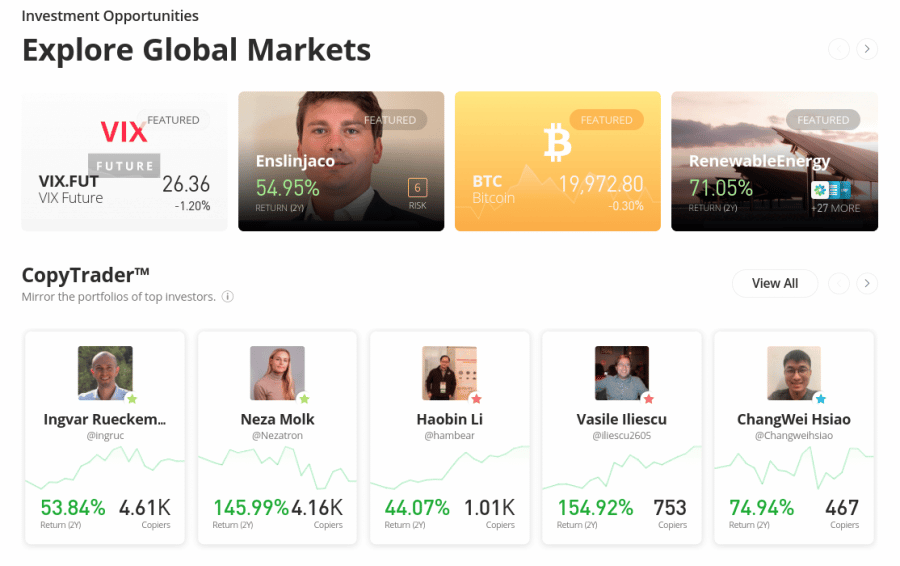Open the +27 MORE link

click(836, 208)
